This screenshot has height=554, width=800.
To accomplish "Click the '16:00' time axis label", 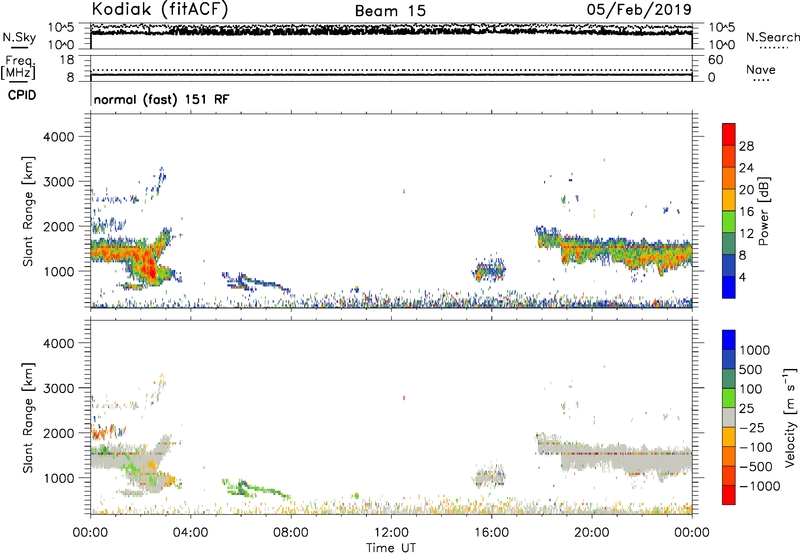I will click(491, 533).
